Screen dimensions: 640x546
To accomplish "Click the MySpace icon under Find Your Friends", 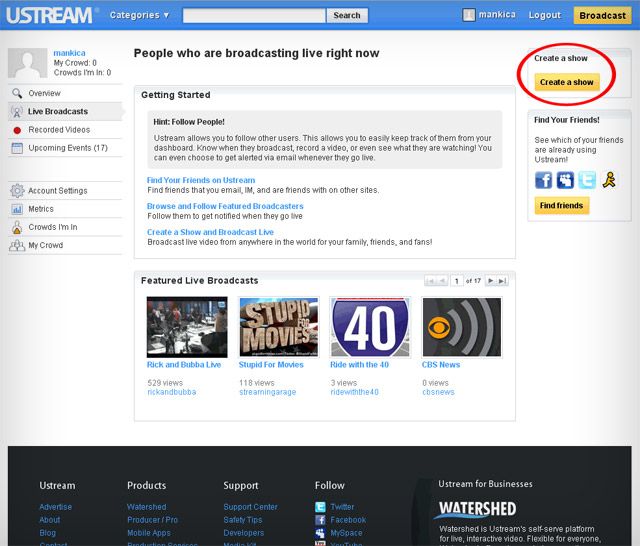I will tap(565, 180).
